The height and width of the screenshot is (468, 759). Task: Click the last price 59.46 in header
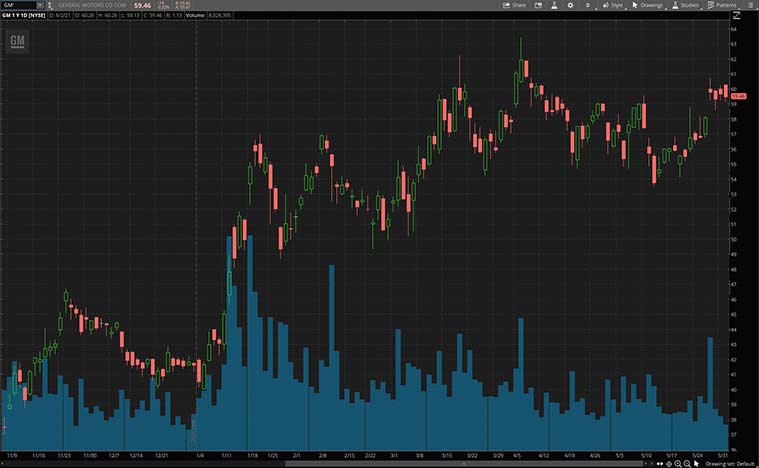tap(142, 5)
